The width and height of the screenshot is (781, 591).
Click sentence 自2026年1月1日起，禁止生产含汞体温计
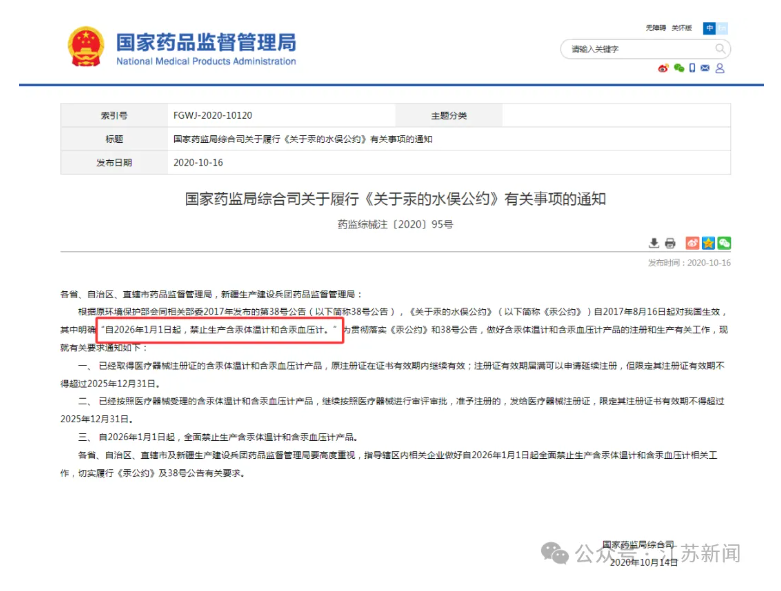point(220,330)
